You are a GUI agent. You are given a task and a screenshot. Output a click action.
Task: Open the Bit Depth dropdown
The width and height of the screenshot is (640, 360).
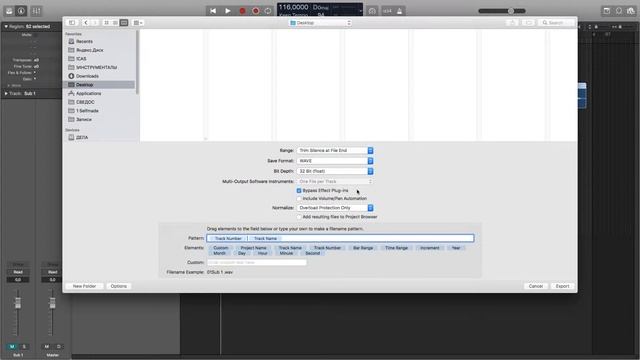click(335, 171)
